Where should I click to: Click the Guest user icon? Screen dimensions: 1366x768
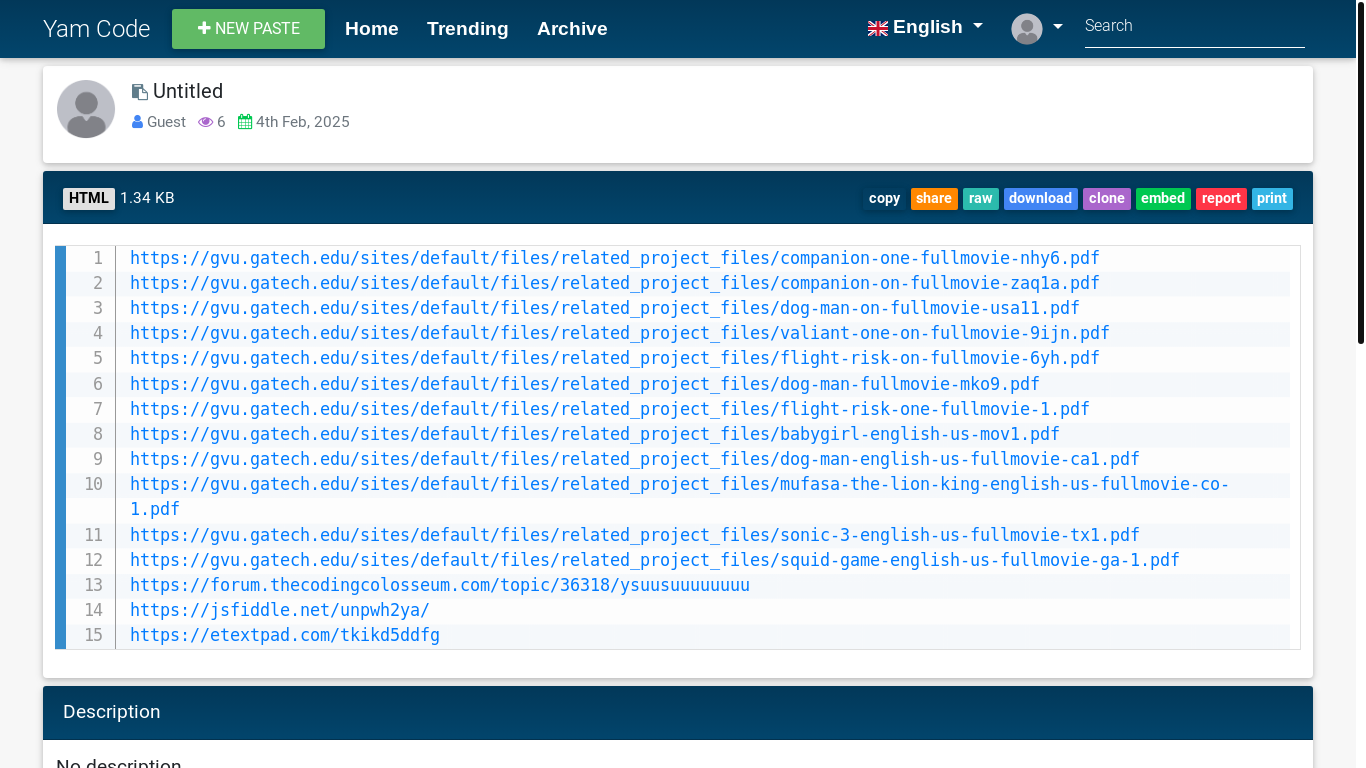coord(138,122)
